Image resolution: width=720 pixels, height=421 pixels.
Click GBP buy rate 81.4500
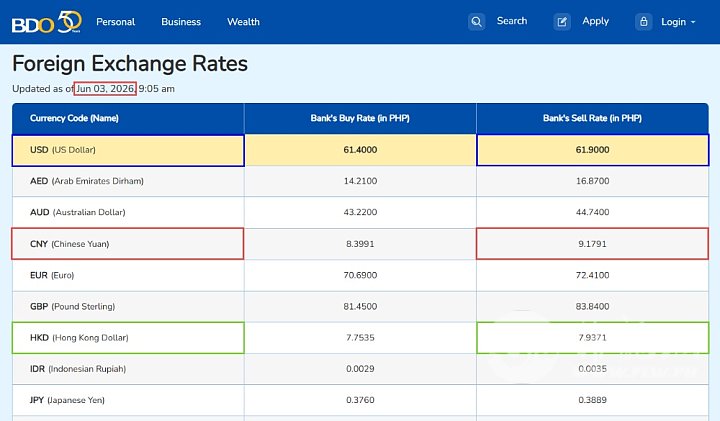coord(360,306)
